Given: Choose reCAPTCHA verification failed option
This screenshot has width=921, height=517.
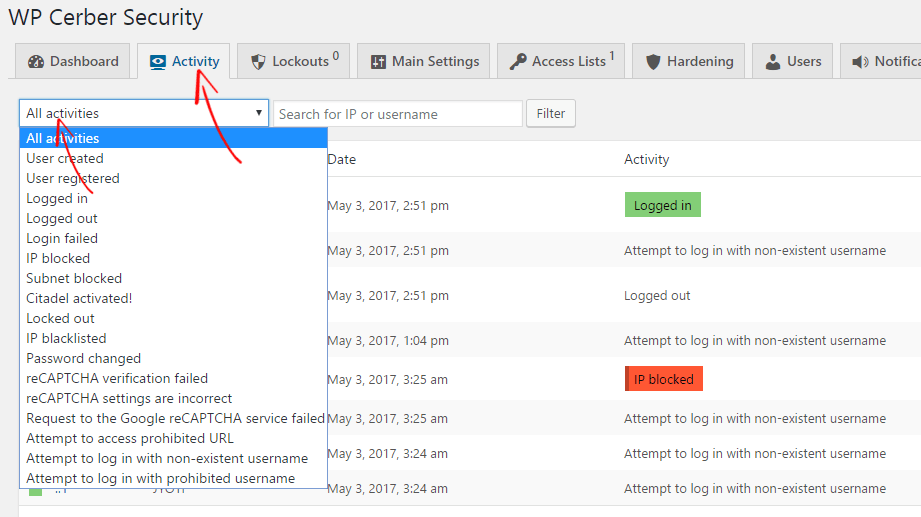Looking at the screenshot, I should tap(173, 378).
